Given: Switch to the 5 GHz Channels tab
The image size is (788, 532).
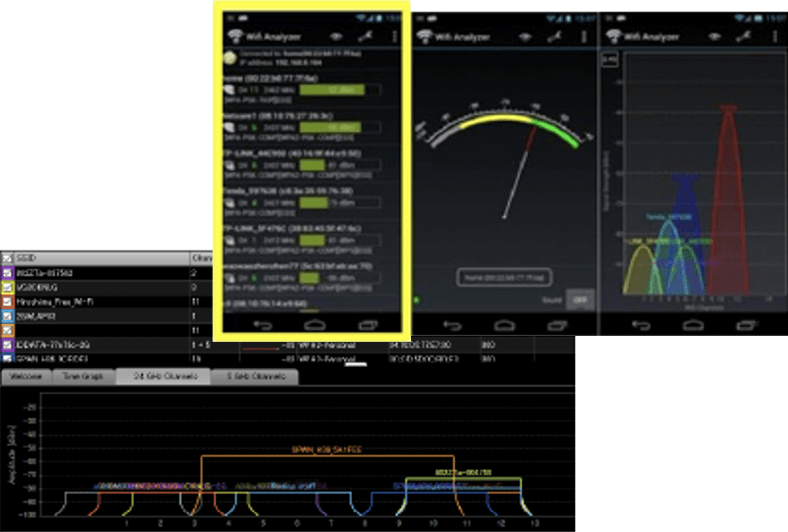Looking at the screenshot, I should (255, 377).
